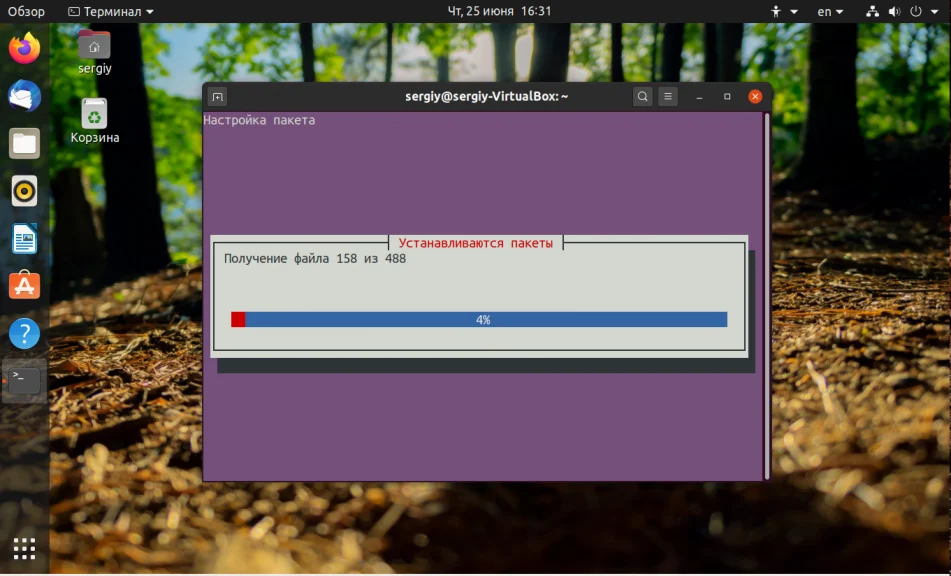Open the clock showing Чт, 25 июня 16:31

pos(499,12)
